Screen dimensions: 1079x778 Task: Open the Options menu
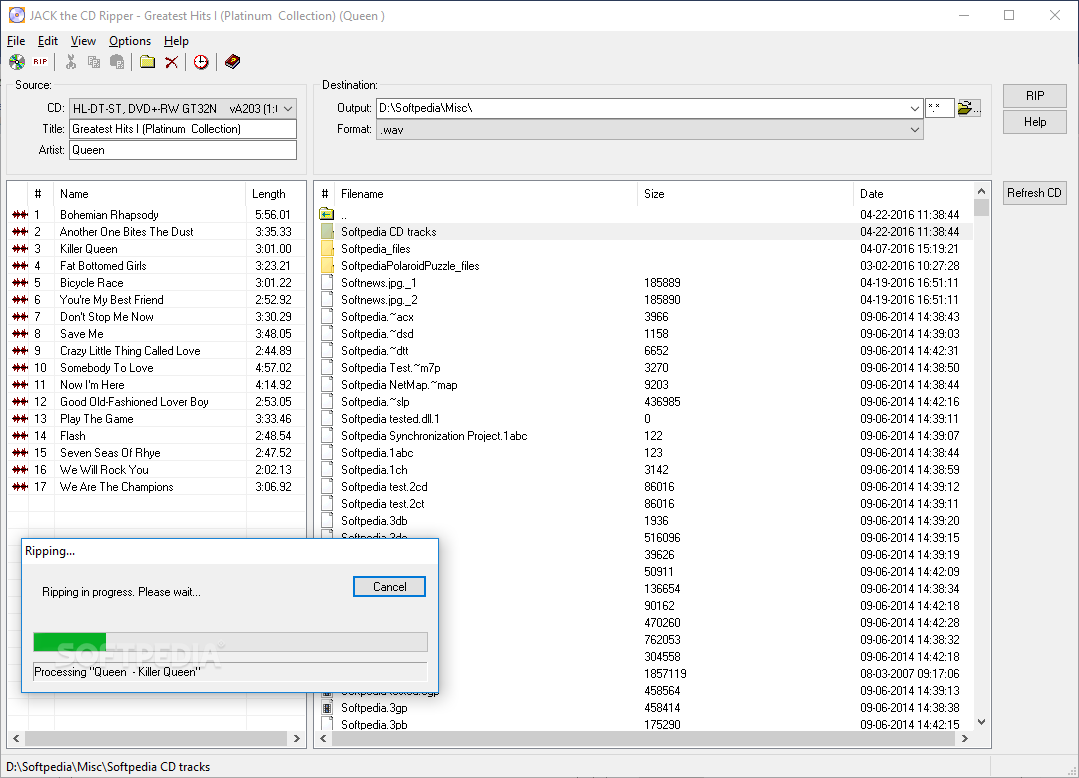(x=129, y=41)
